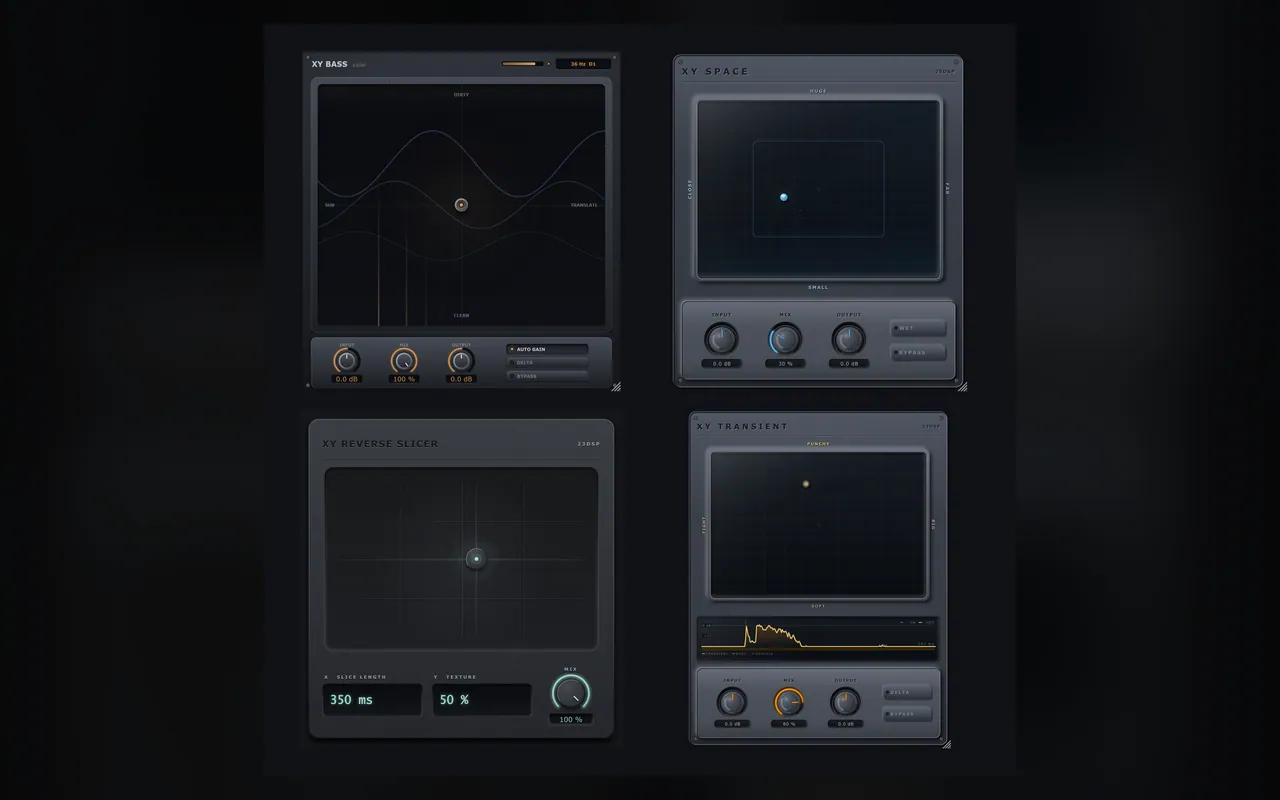Screen dimensions: 1280x800
Task: Click XY Bass input 0.0 dB value
Action: (x=347, y=379)
